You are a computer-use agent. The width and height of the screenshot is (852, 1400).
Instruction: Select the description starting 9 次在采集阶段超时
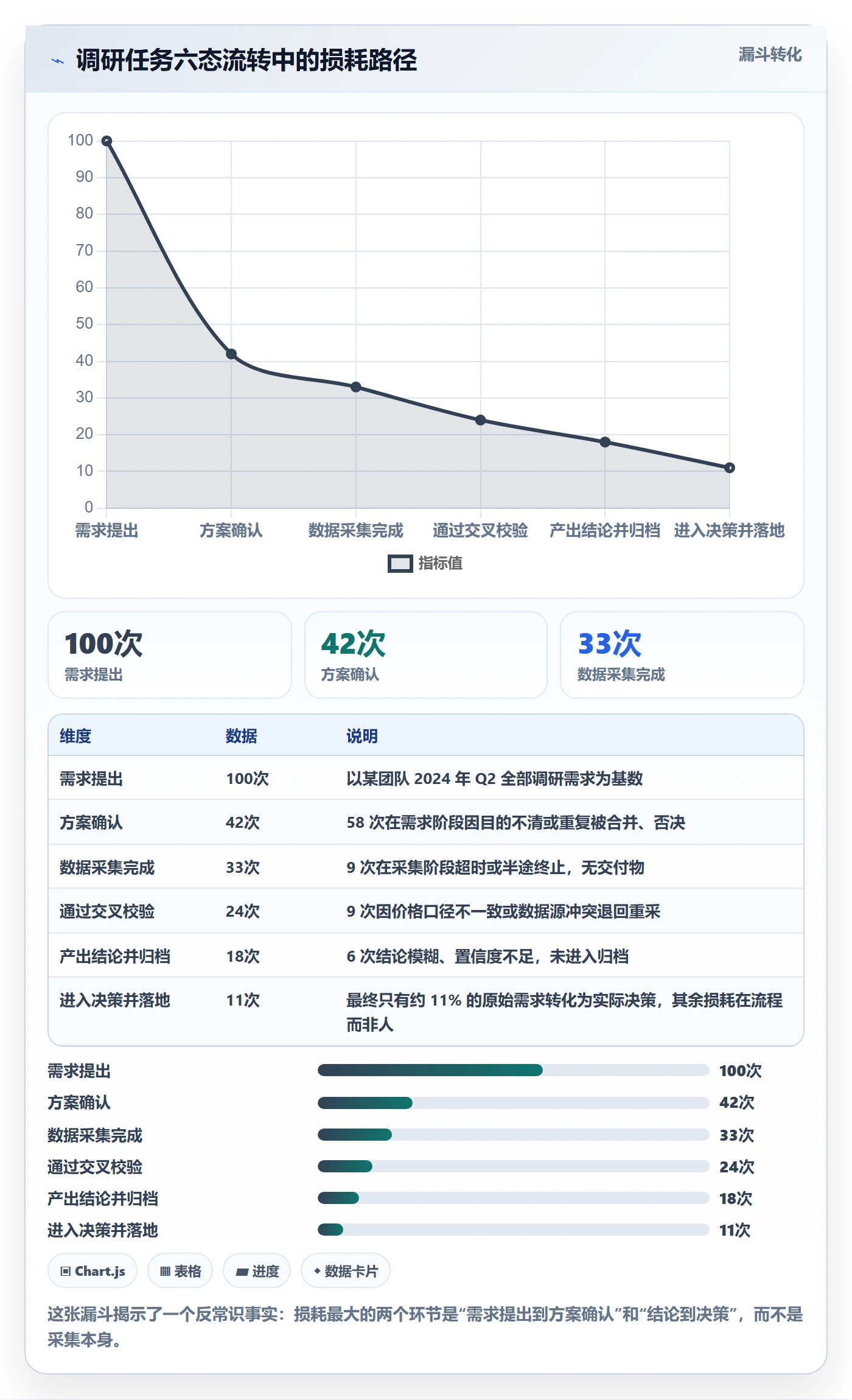(x=495, y=867)
